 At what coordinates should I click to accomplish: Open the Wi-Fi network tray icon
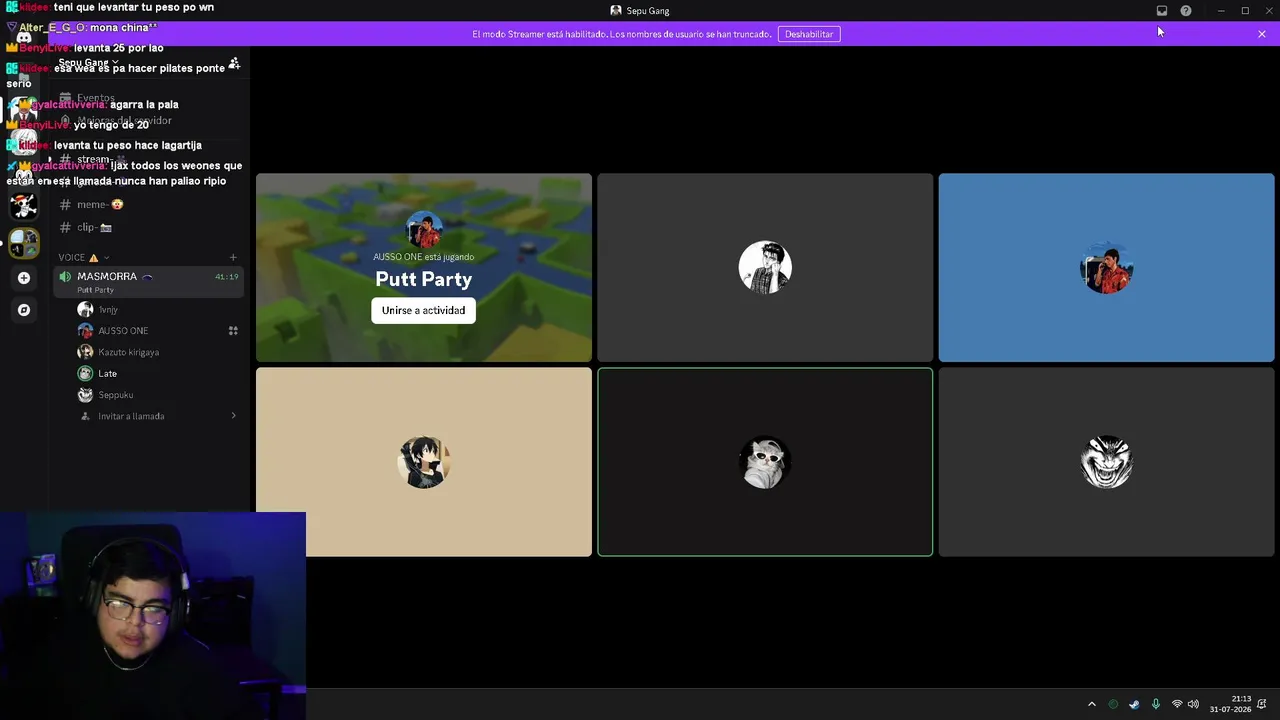point(1177,704)
